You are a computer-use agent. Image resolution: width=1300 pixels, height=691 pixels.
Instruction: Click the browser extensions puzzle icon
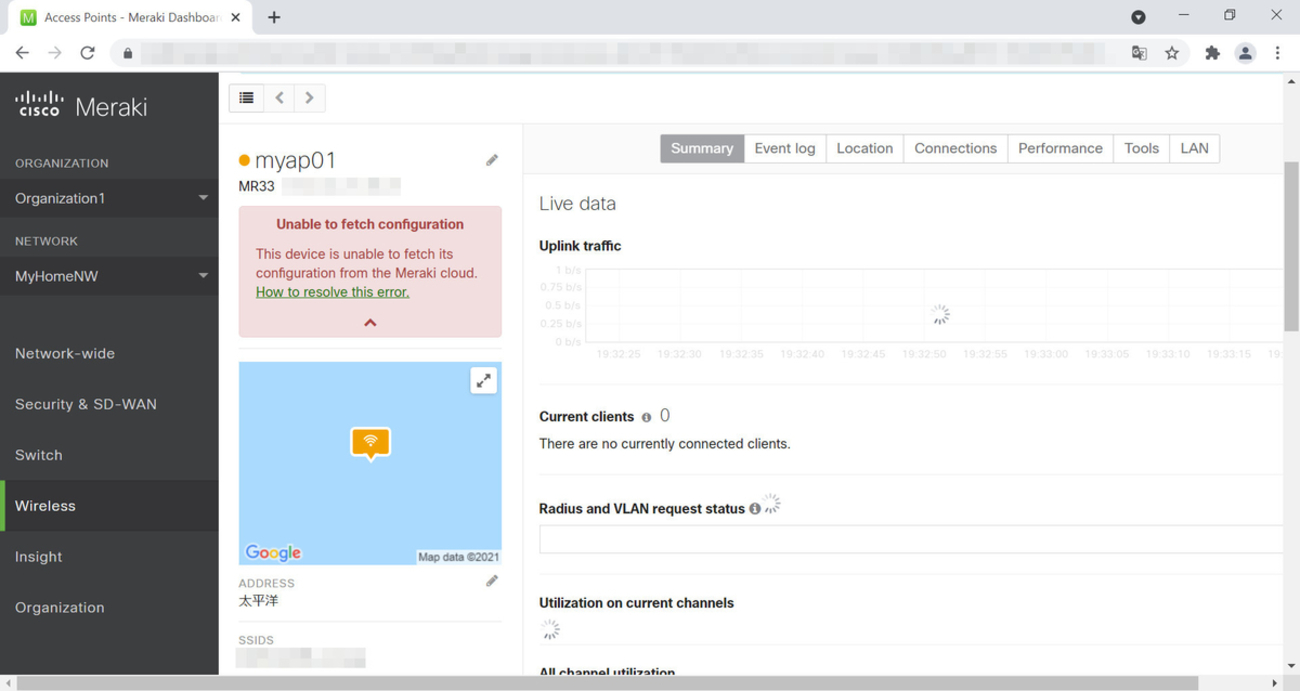1212,52
